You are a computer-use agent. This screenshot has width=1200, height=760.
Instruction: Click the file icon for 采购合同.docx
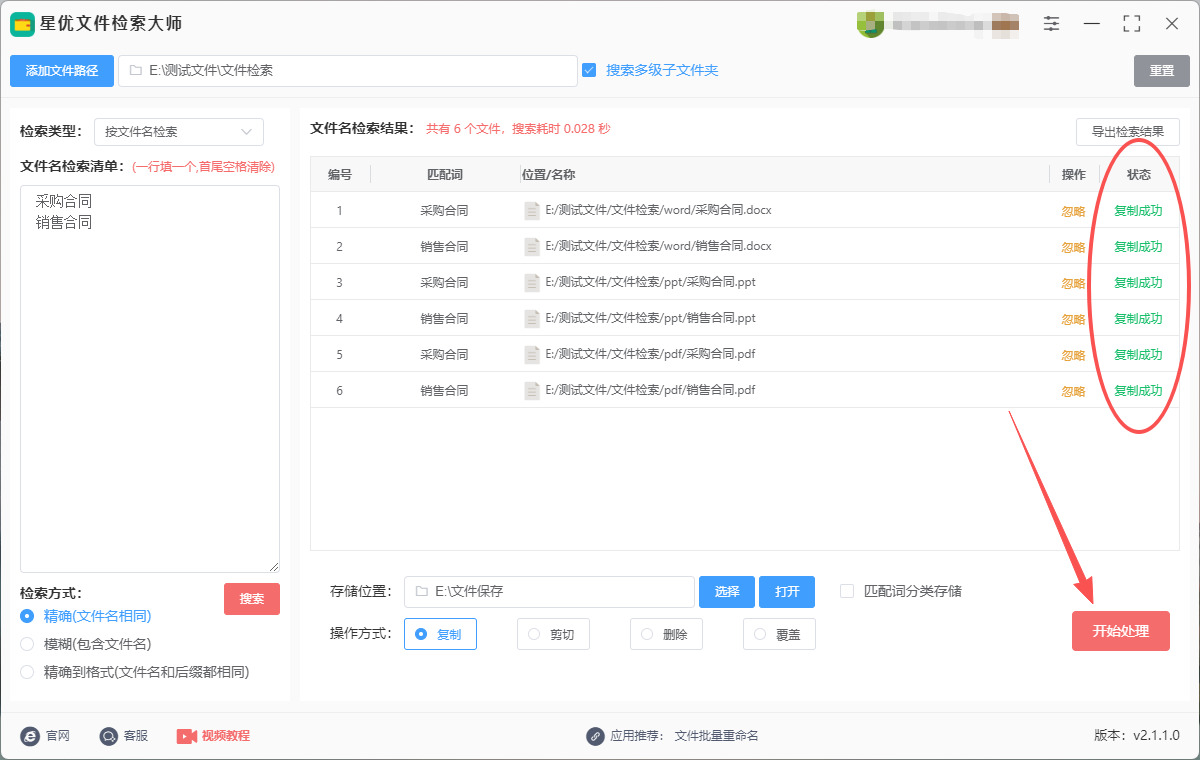click(x=532, y=211)
